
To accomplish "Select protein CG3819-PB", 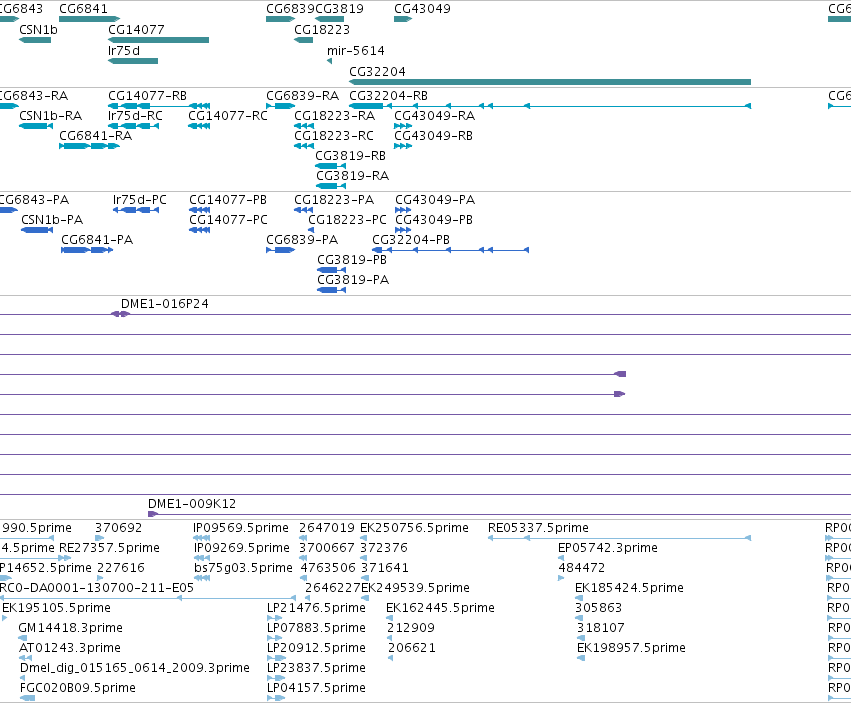I will pos(331,270).
